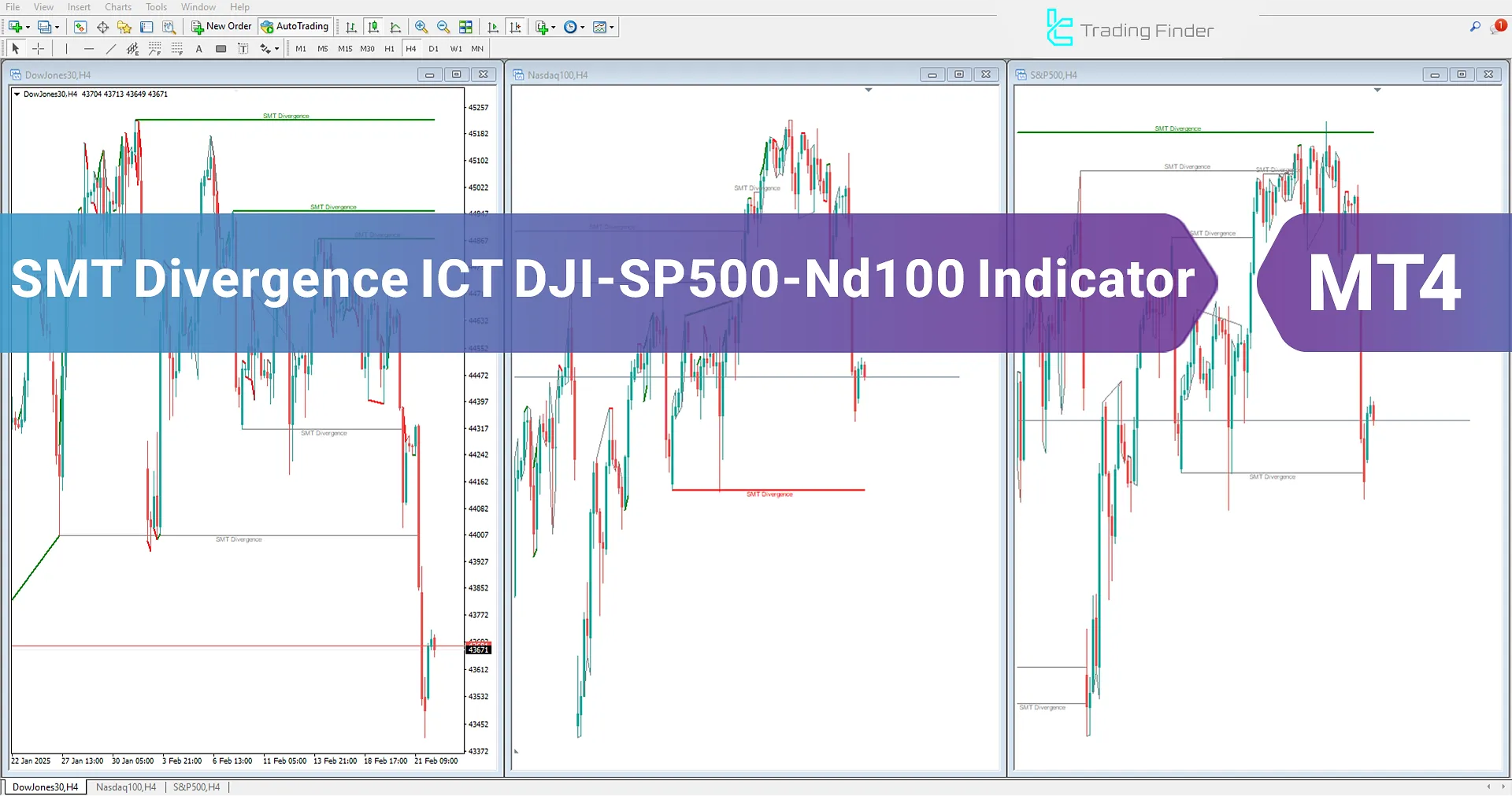The width and height of the screenshot is (1512, 796).
Task: Open the Profiles dropdown arrow
Action: 57,27
